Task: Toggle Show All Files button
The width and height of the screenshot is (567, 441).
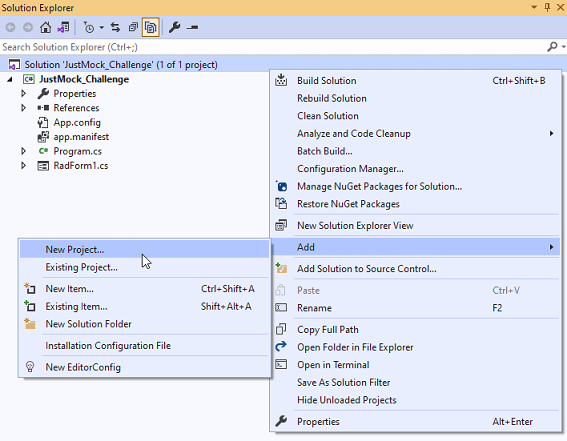Action: click(150, 27)
